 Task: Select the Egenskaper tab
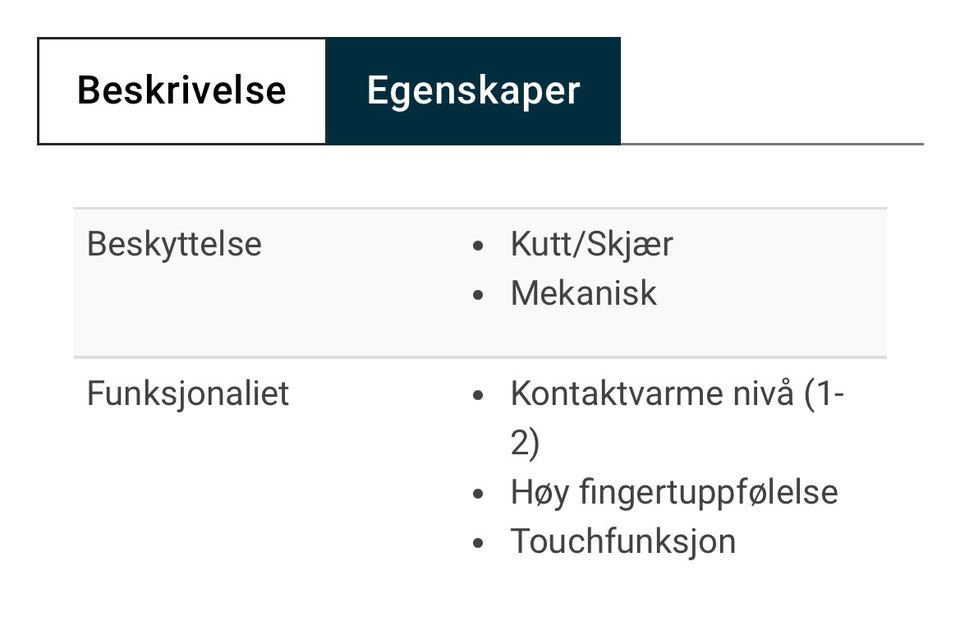[x=473, y=91]
